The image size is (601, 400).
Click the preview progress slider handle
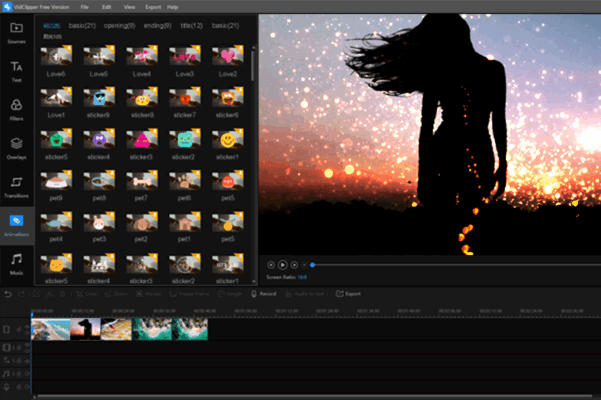(312, 265)
